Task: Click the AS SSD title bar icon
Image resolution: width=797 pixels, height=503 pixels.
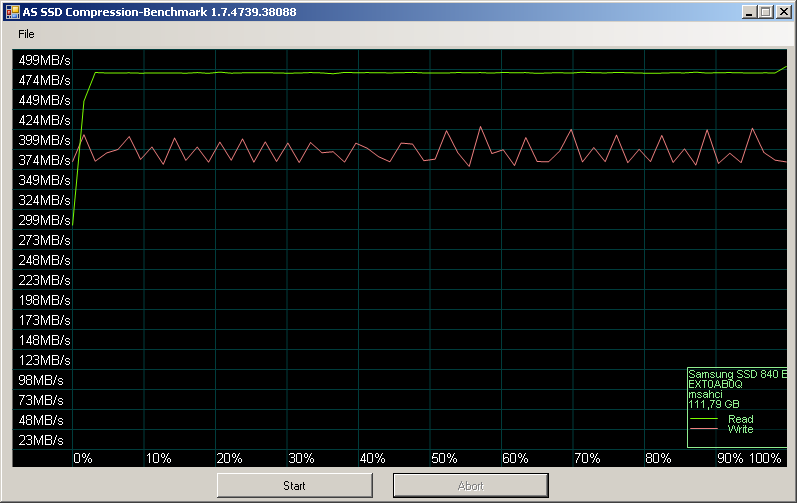Action: point(13,11)
